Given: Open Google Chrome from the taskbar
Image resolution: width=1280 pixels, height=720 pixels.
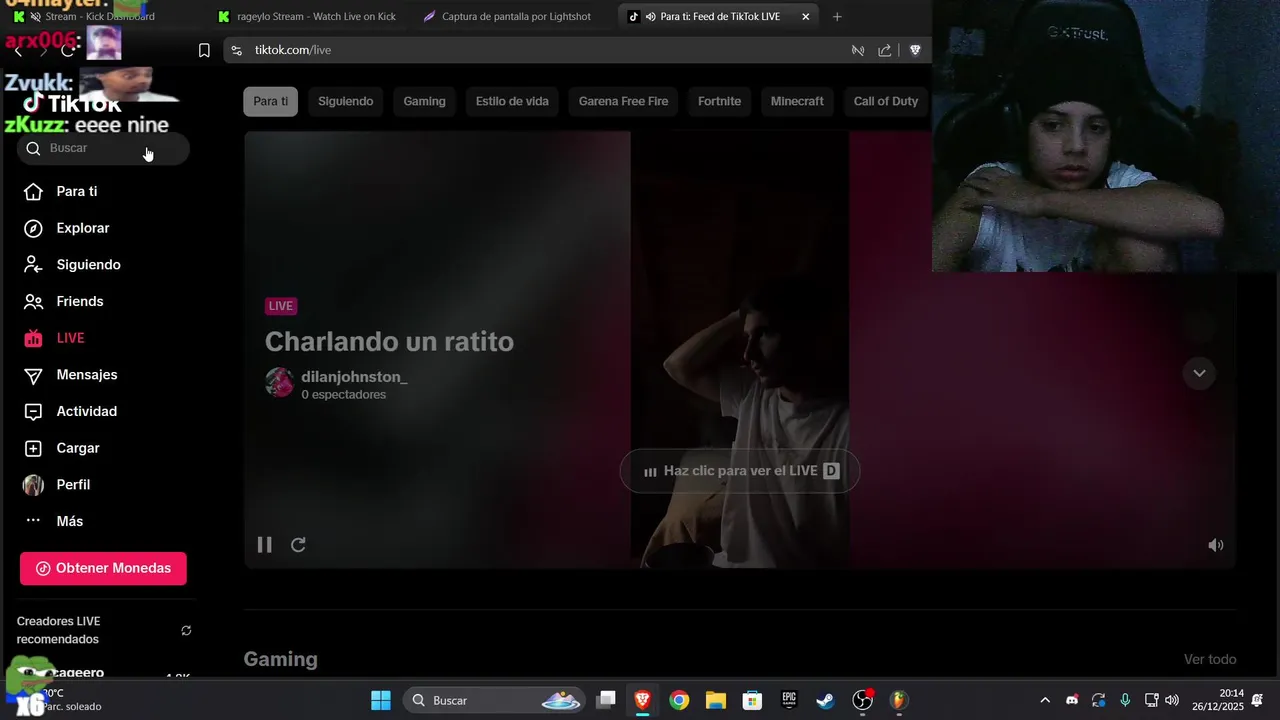Looking at the screenshot, I should pyautogui.click(x=679, y=700).
